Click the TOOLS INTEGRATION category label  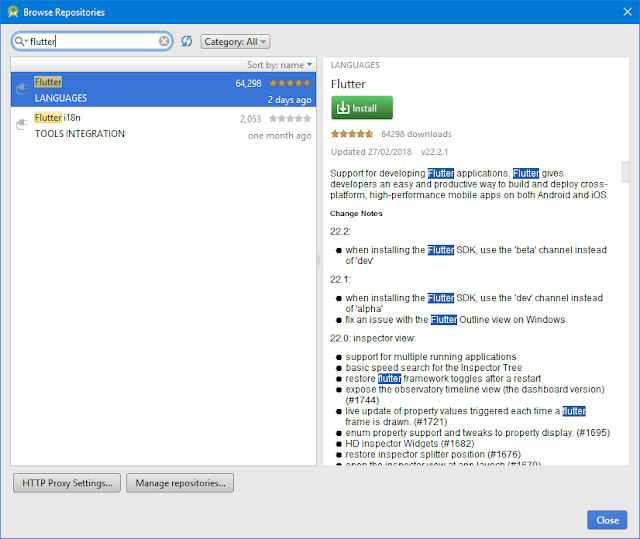[x=80, y=134]
